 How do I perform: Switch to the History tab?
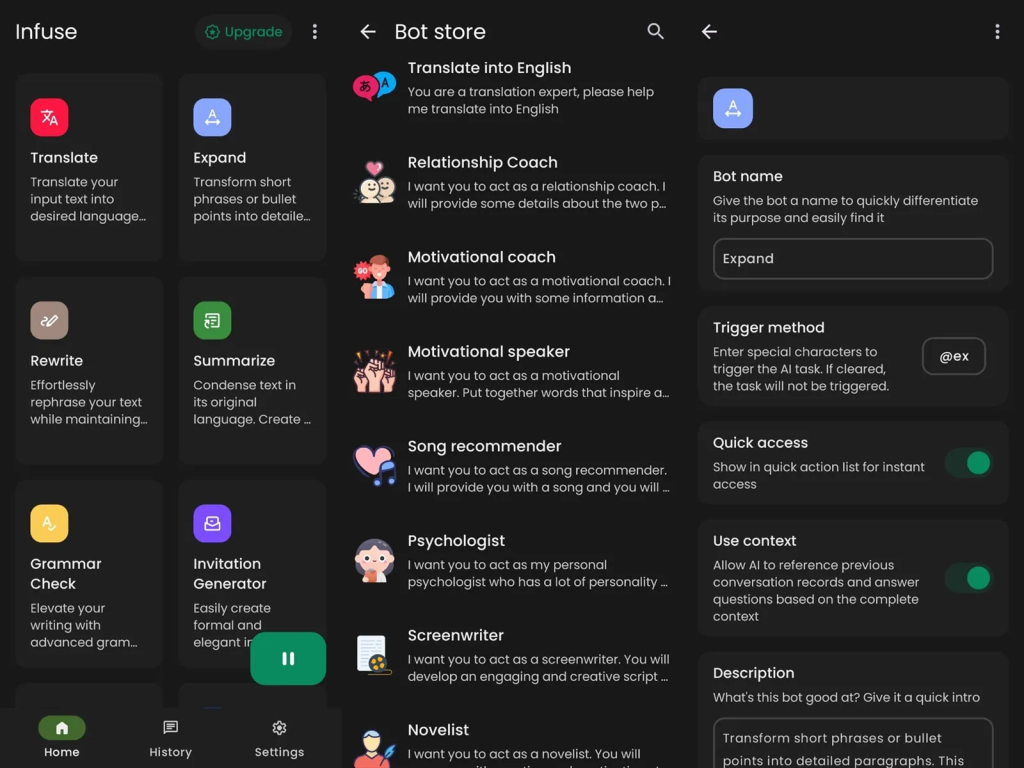(170, 738)
